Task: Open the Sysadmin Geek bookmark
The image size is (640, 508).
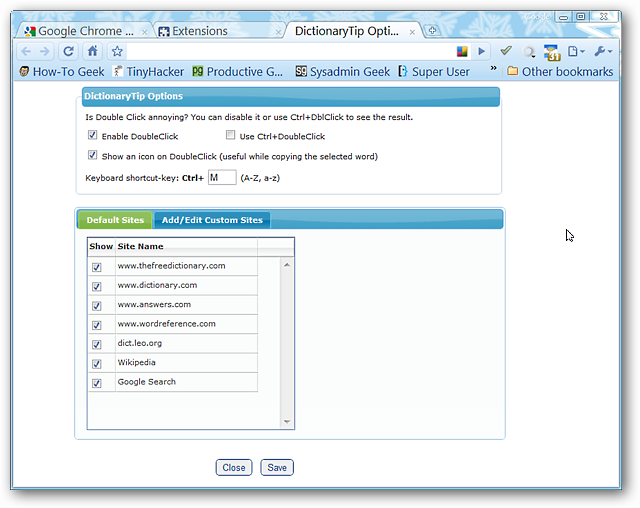Action: point(342,72)
